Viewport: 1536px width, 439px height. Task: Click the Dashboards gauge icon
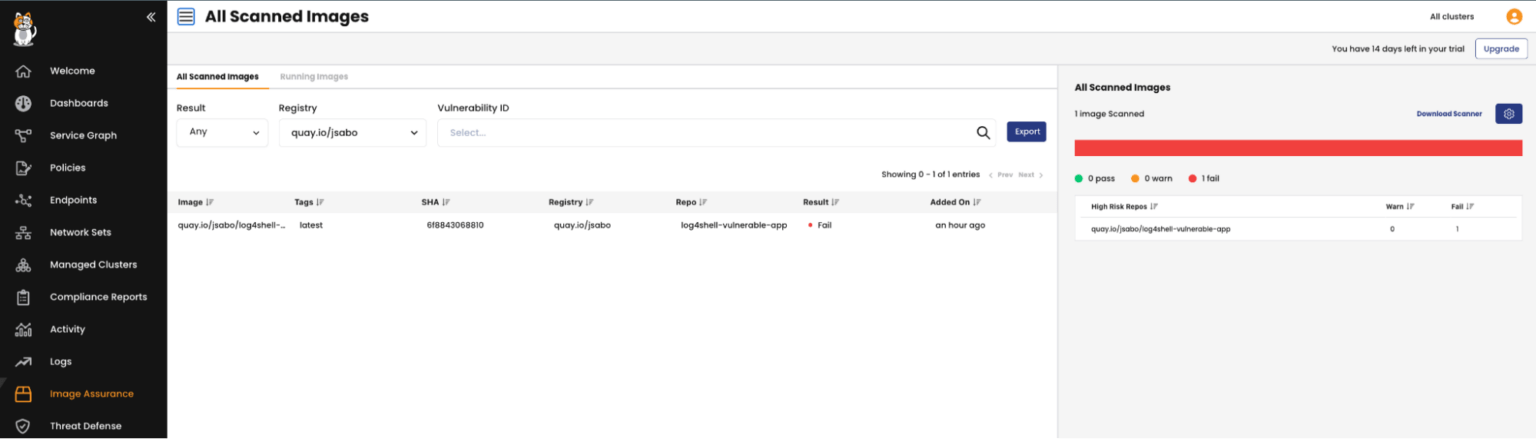coord(24,103)
